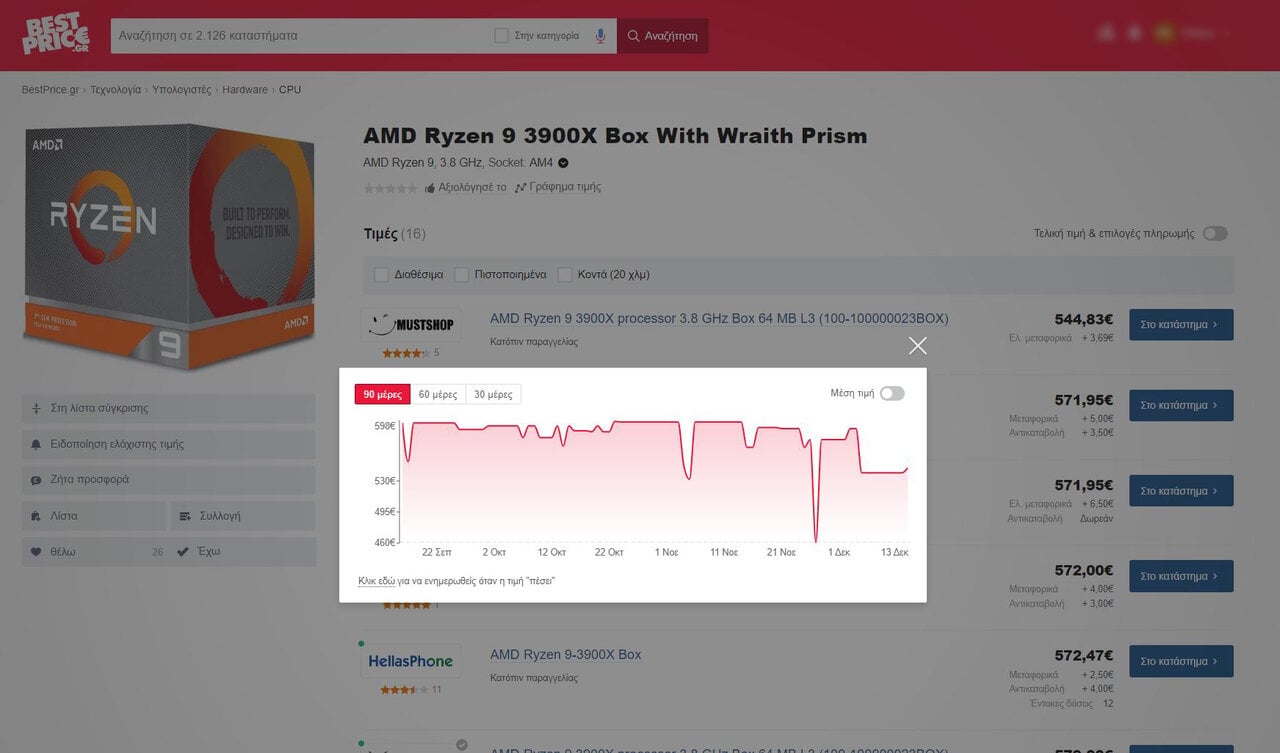Open the Υπολογιστές breadcrumb link

181,90
